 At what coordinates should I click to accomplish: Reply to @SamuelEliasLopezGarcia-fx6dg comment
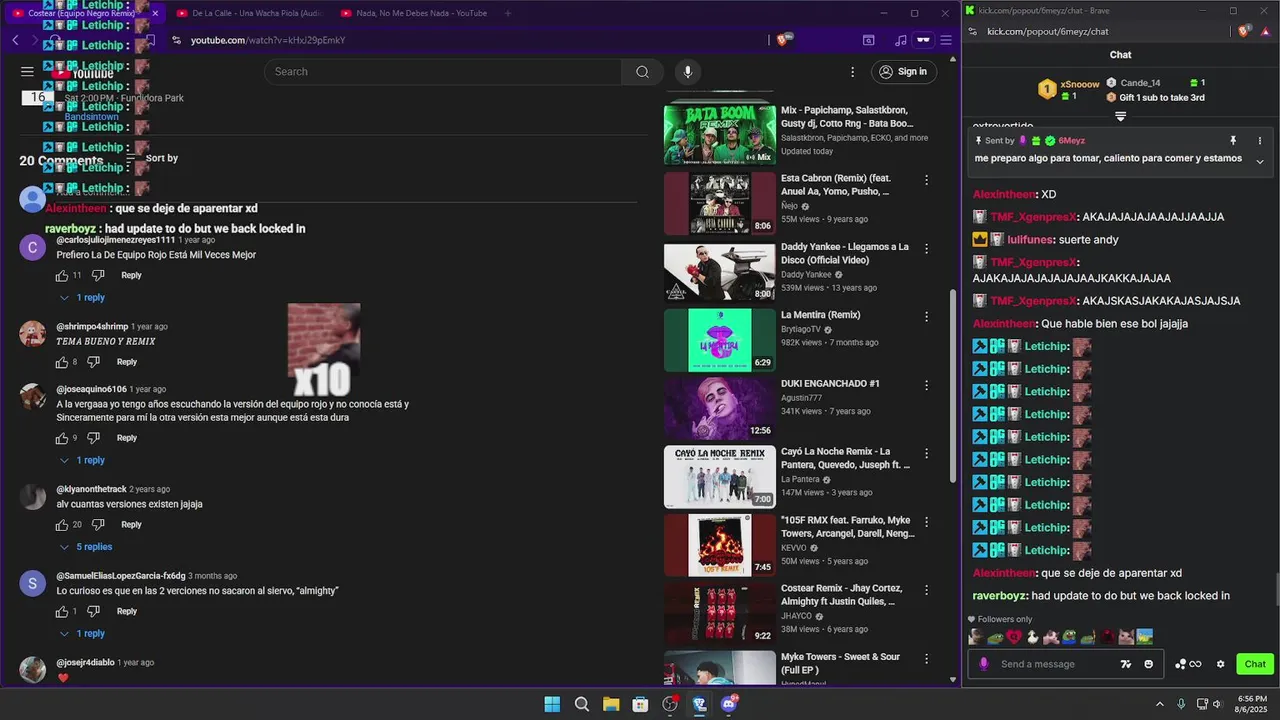pos(127,611)
